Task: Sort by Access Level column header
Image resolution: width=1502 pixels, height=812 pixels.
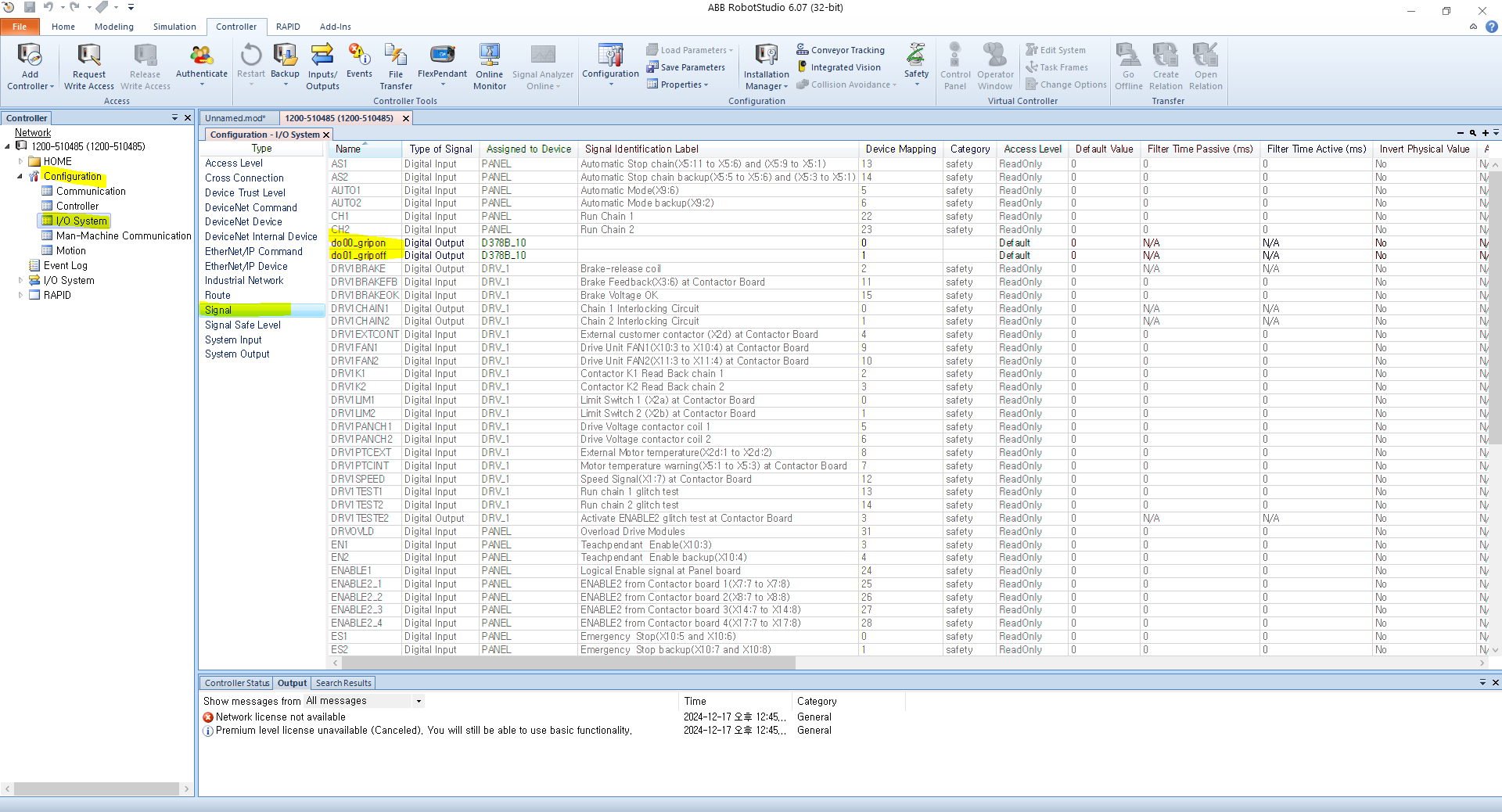Action: coord(1033,149)
